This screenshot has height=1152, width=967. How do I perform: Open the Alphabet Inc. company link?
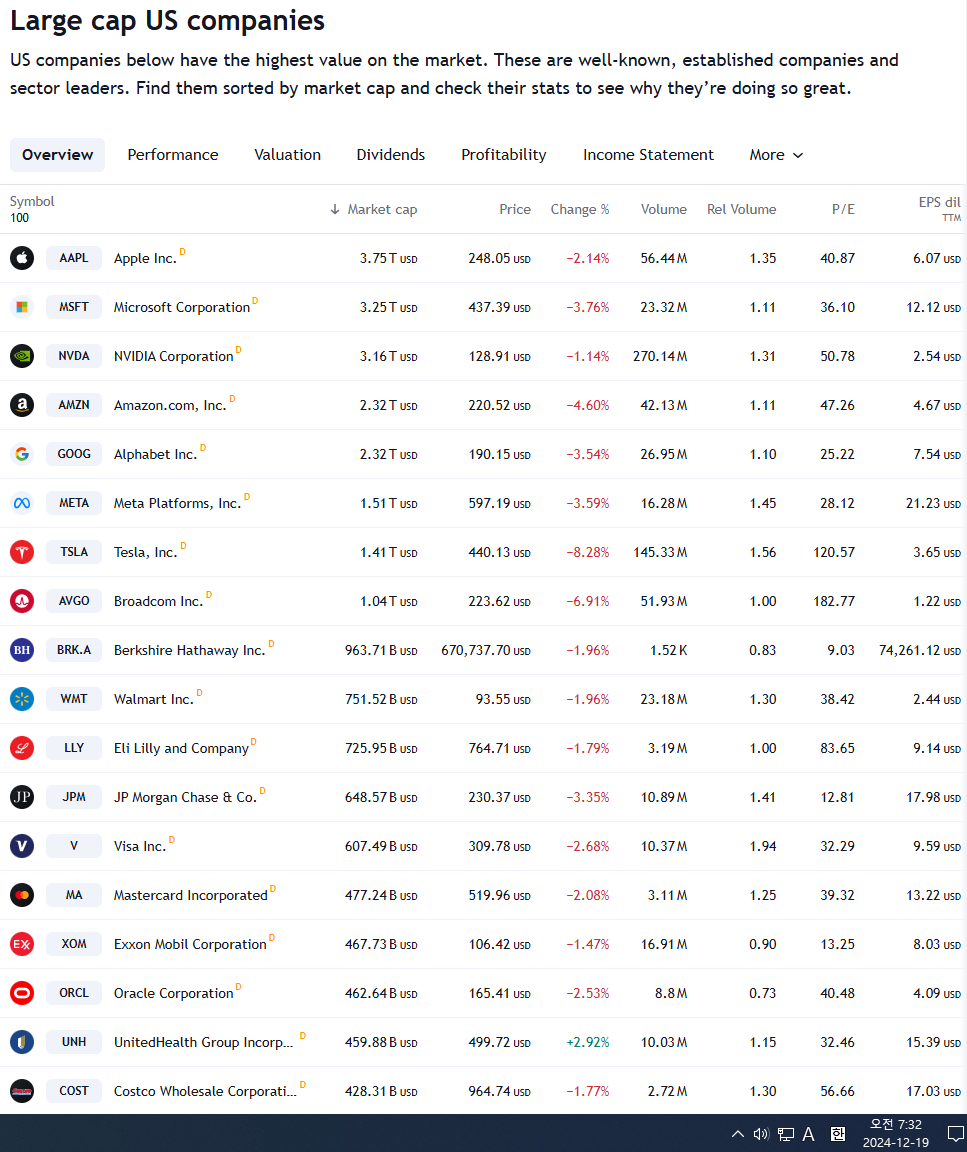click(x=155, y=455)
